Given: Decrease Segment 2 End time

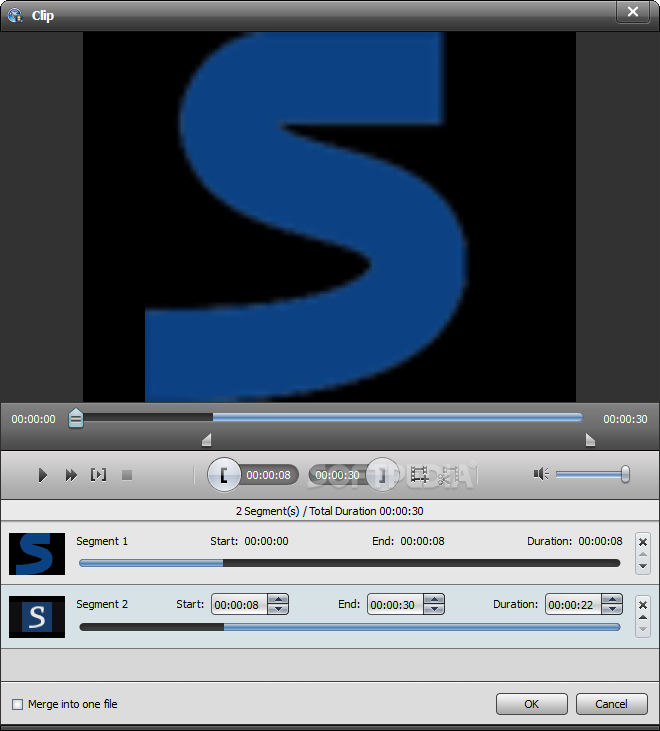Looking at the screenshot, I should [x=434, y=609].
